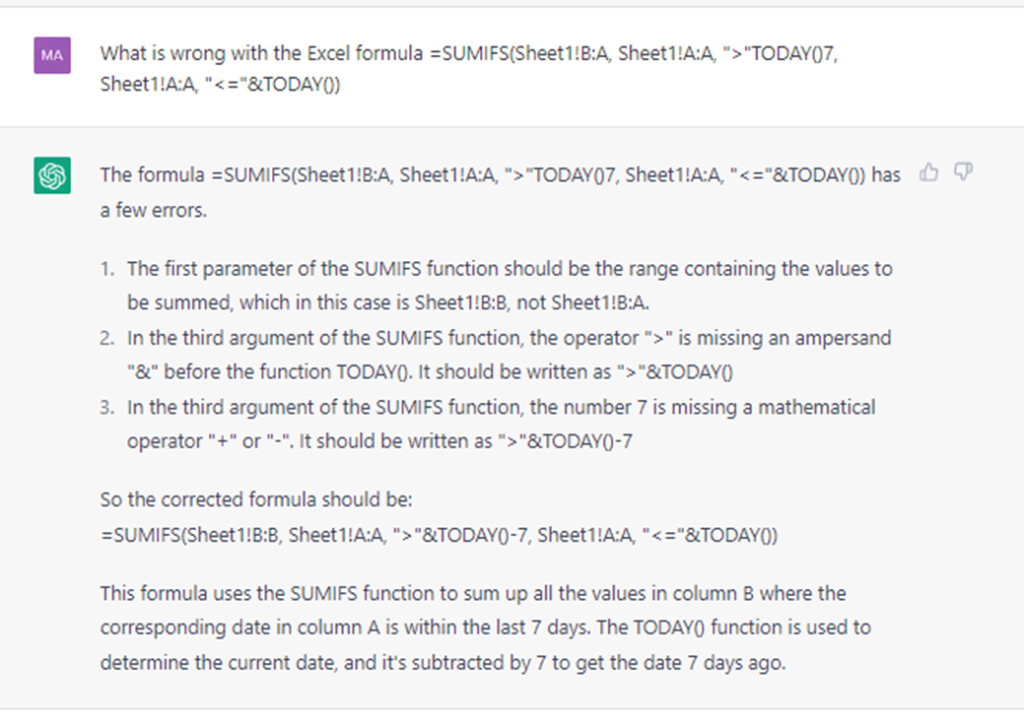Click 'Sheet1!B:B, not Sheet1!B:A.' text in item one

coord(532,303)
